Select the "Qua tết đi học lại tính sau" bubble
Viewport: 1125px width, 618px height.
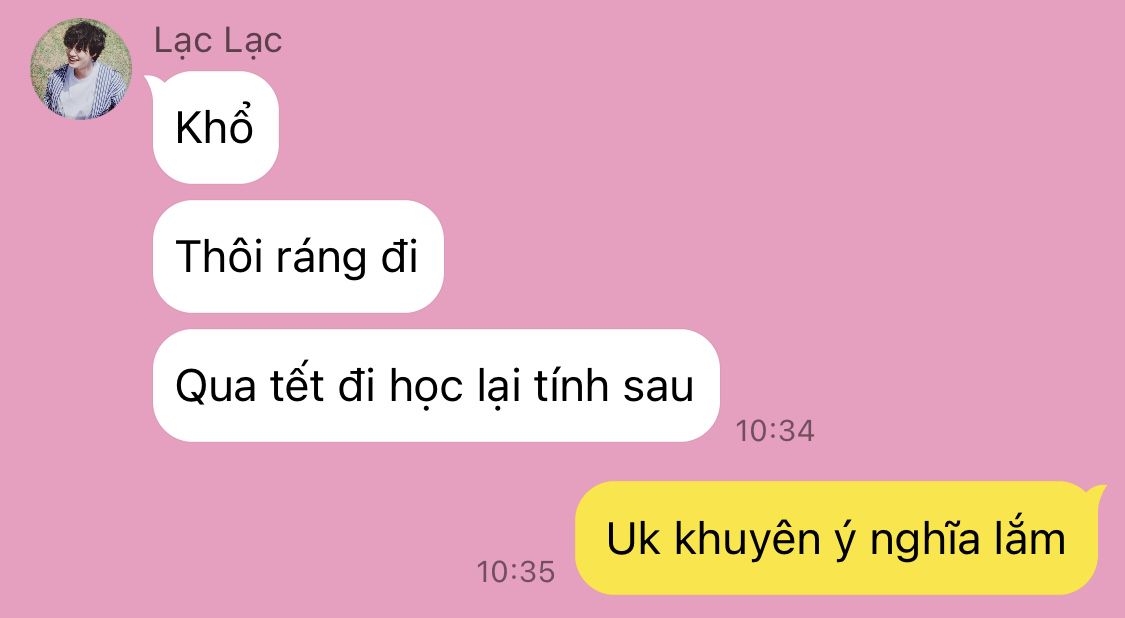(436, 385)
